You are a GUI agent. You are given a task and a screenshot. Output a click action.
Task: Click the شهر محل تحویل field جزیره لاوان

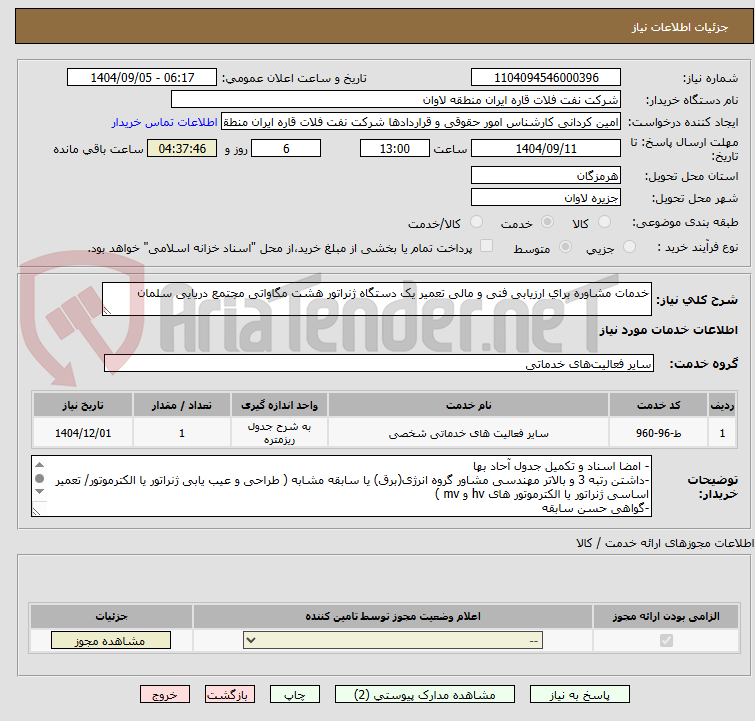[546, 197]
